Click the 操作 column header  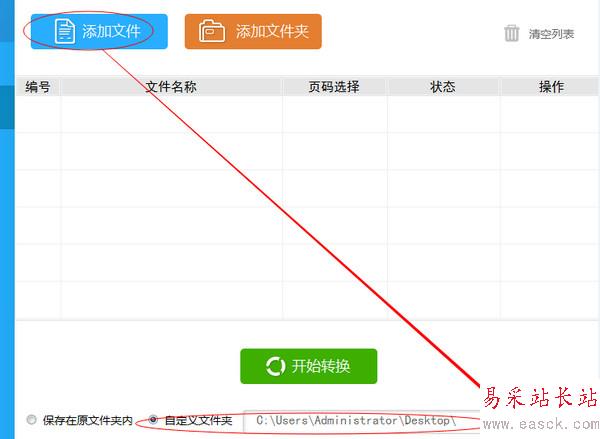point(551,87)
